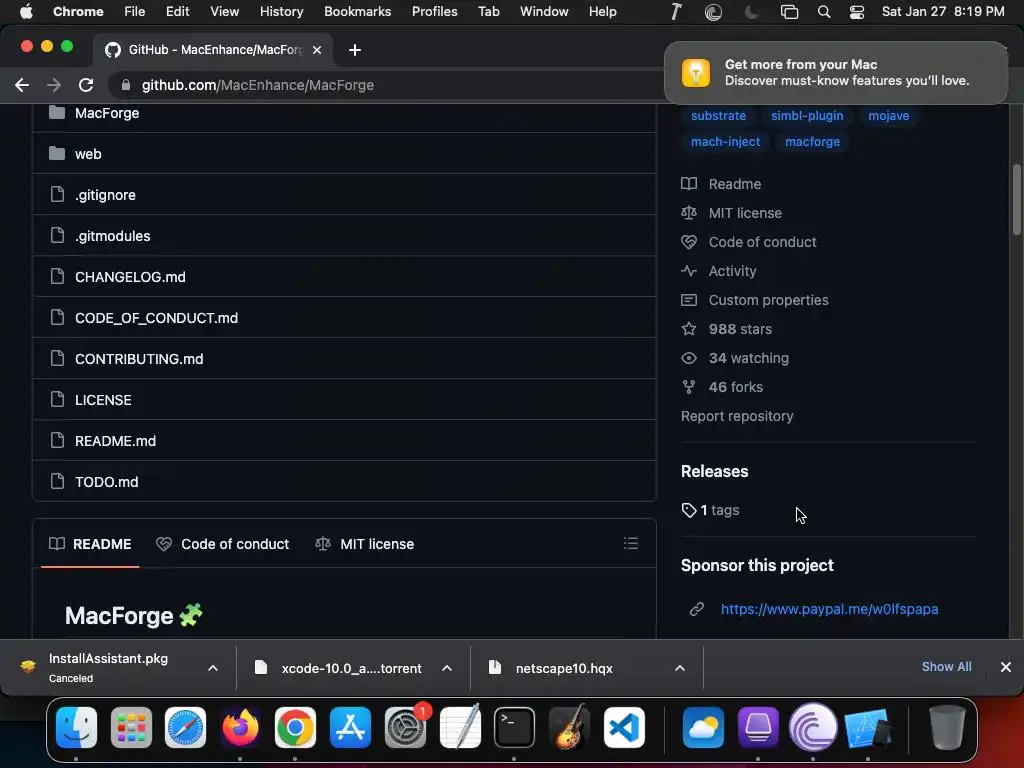Open Launchpad in the dock

point(131,728)
